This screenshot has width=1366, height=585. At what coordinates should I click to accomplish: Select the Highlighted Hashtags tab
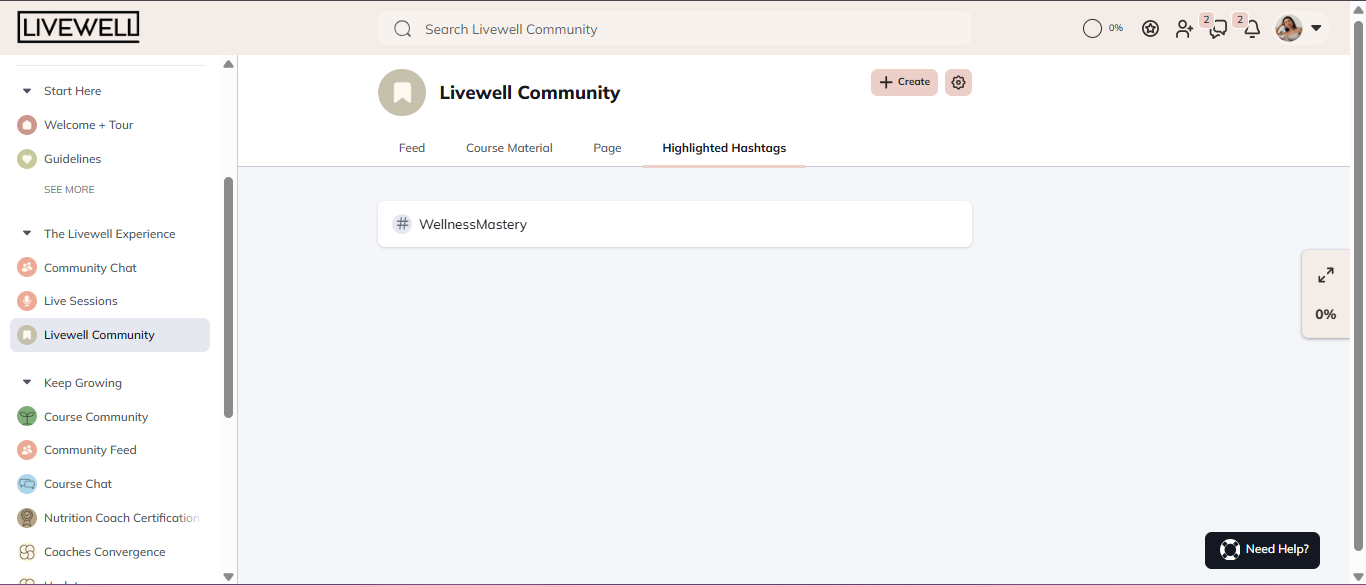click(x=724, y=148)
